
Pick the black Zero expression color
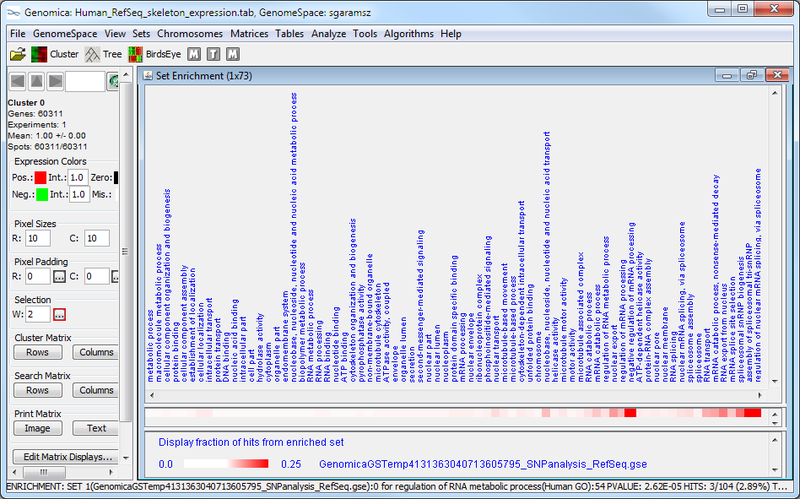(116, 178)
